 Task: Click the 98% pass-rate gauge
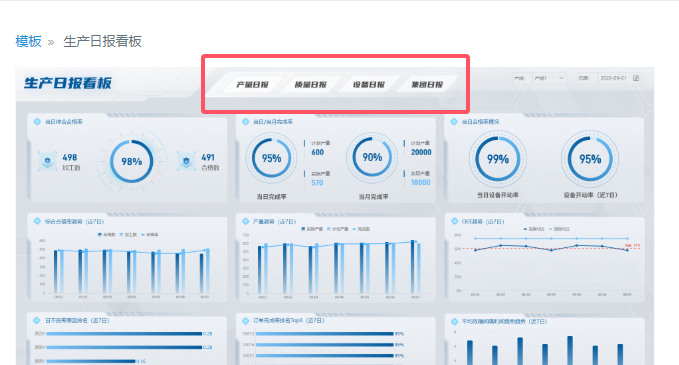132,162
